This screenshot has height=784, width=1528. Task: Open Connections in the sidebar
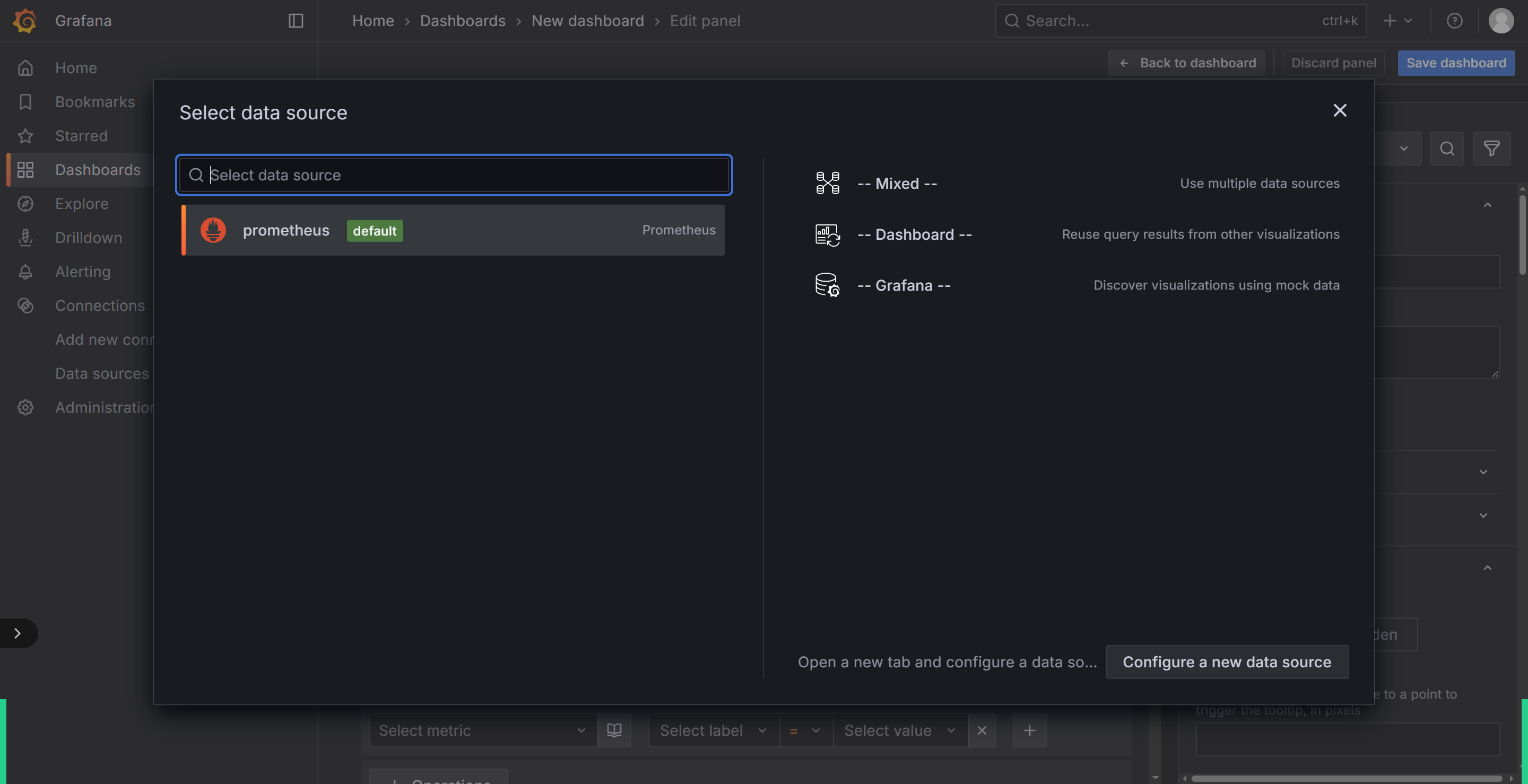(100, 306)
